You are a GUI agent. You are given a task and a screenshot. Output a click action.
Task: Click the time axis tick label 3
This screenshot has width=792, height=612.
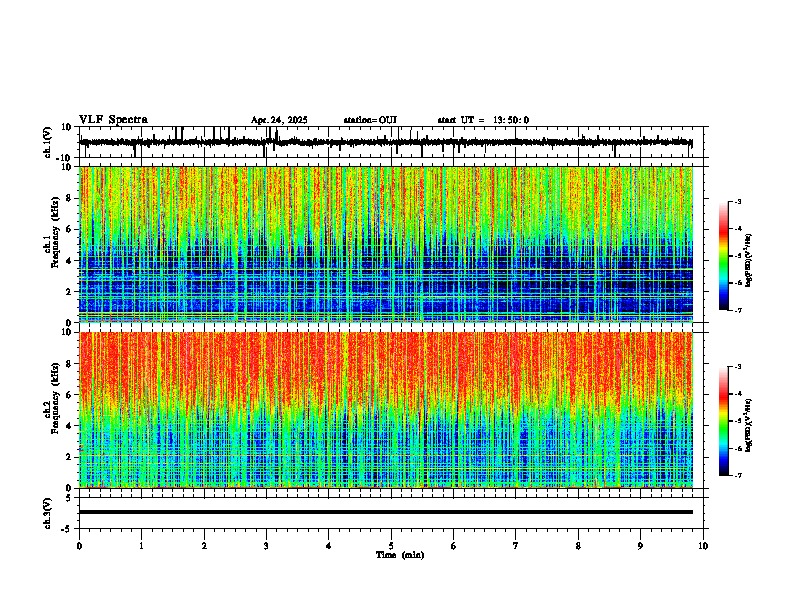[x=266, y=546]
